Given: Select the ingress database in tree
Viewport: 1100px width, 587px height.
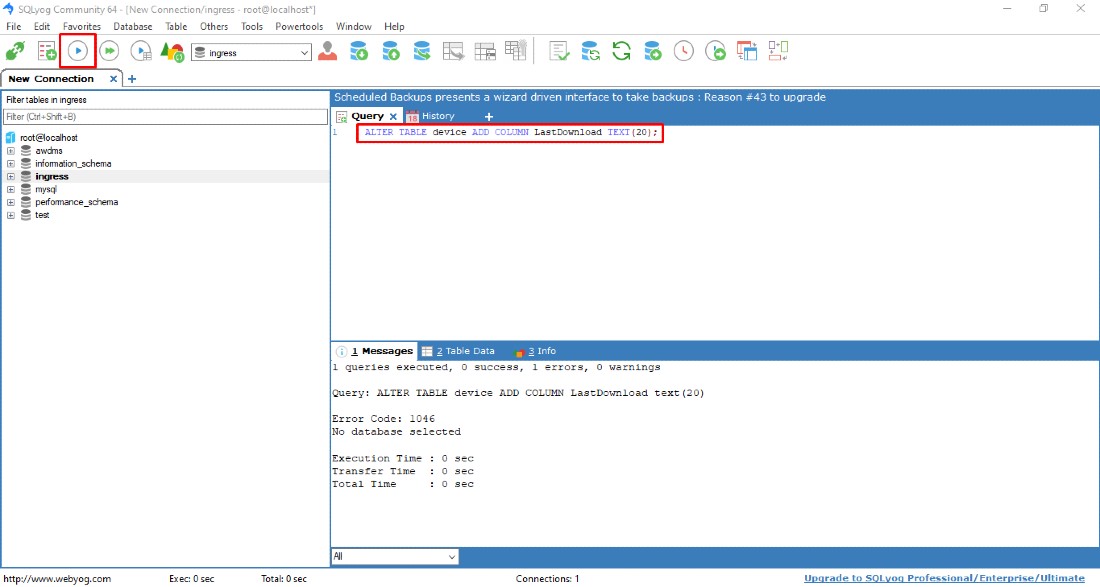Looking at the screenshot, I should click(x=52, y=177).
